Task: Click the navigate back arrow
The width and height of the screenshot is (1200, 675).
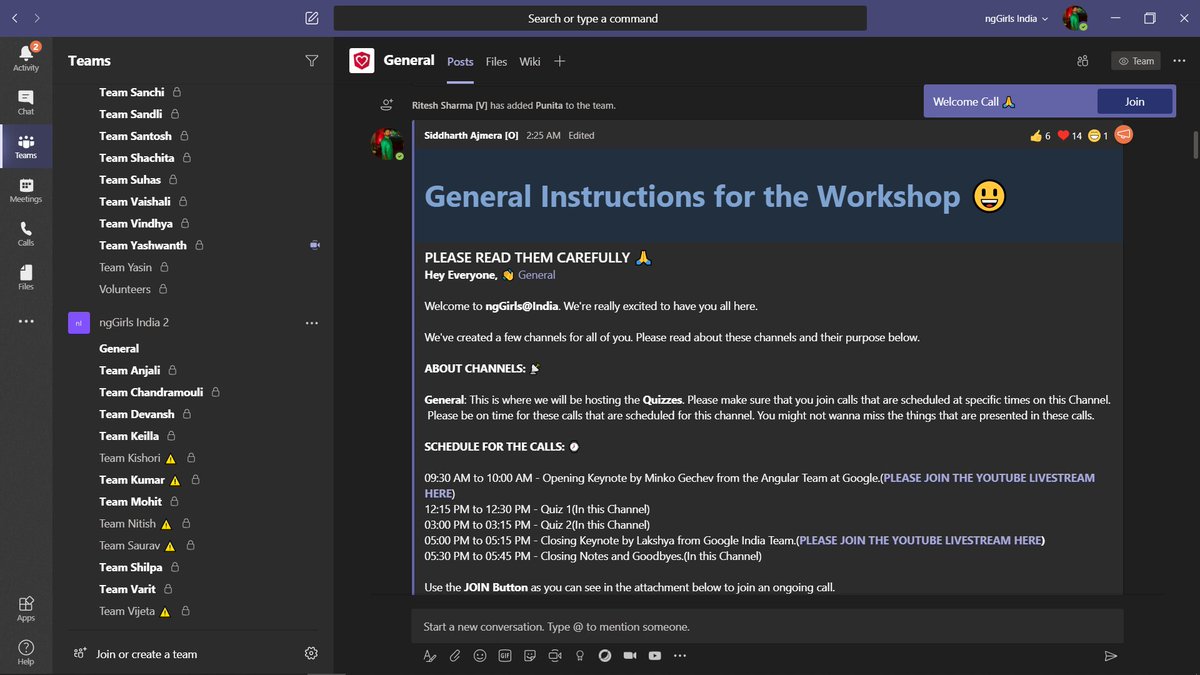Action: [15, 18]
